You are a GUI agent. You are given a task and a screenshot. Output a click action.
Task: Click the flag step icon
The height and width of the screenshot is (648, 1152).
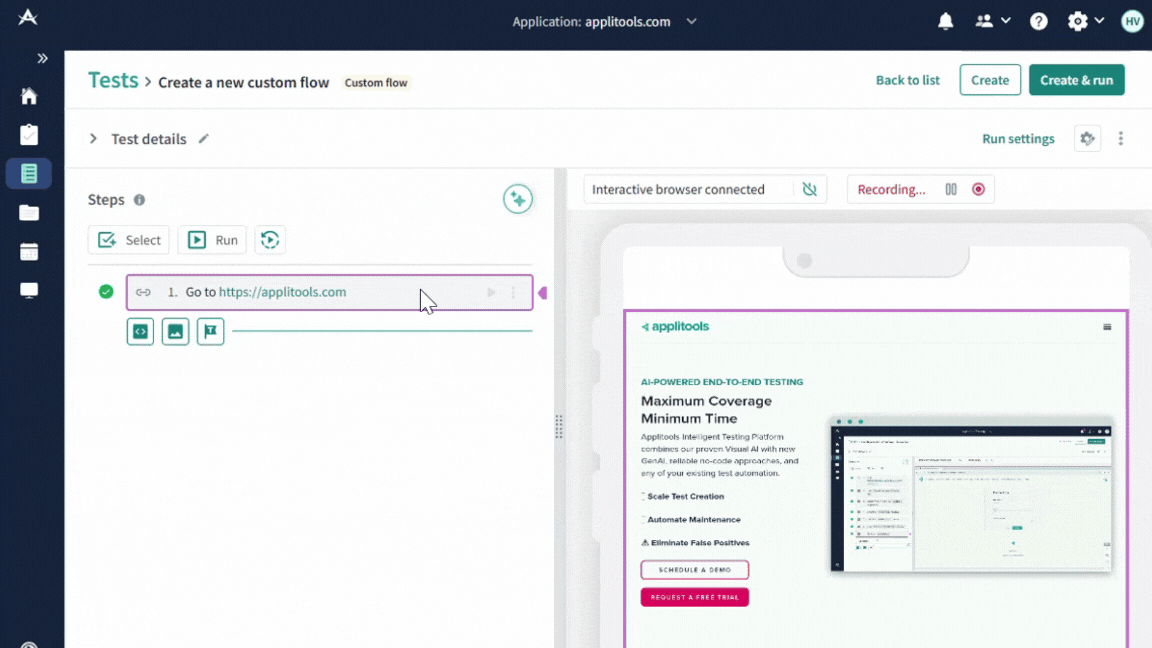coord(210,331)
